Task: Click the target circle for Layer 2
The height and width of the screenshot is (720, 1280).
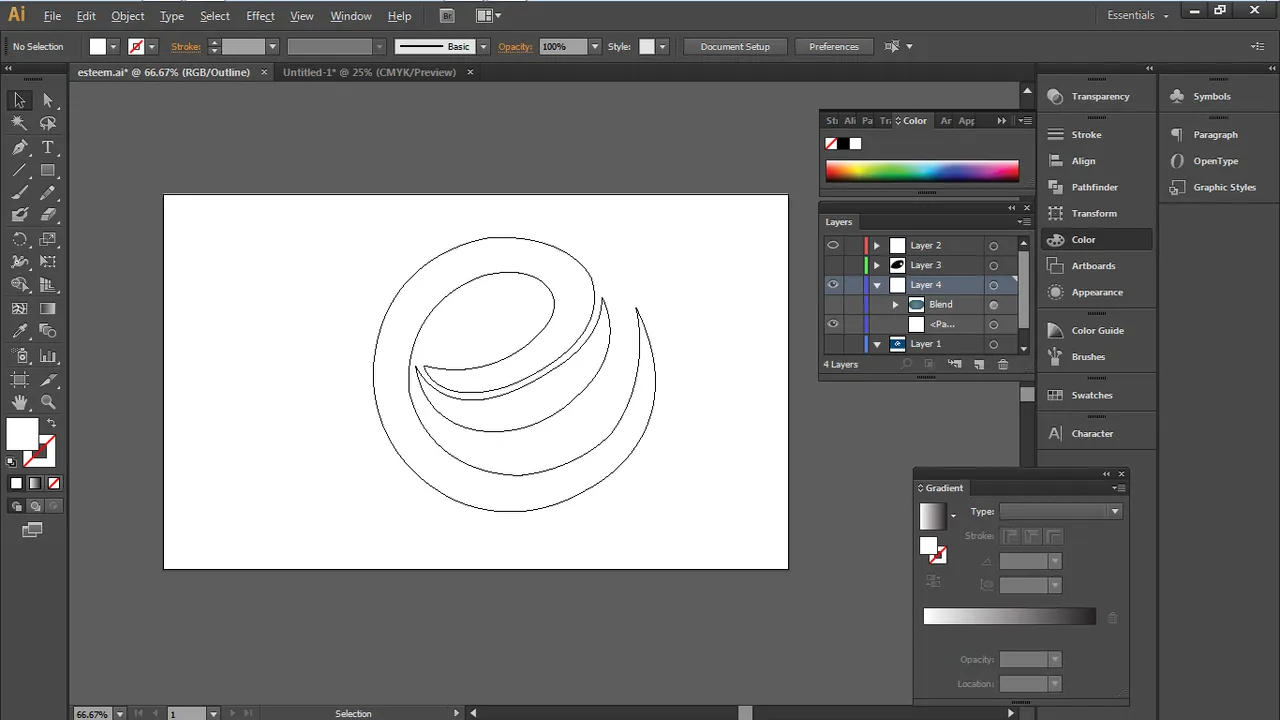Action: point(993,246)
